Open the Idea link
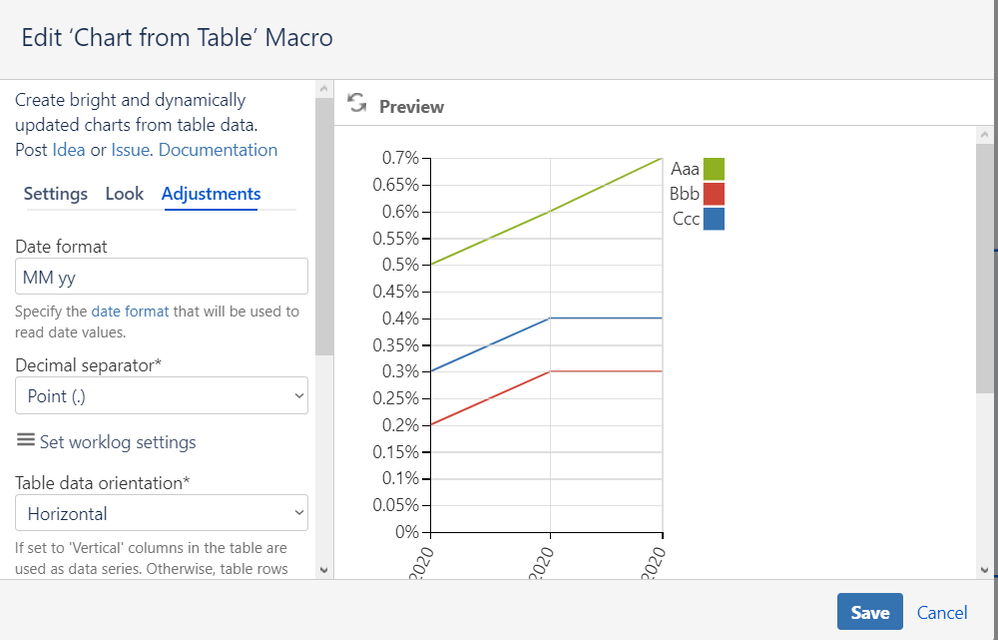 (x=69, y=150)
